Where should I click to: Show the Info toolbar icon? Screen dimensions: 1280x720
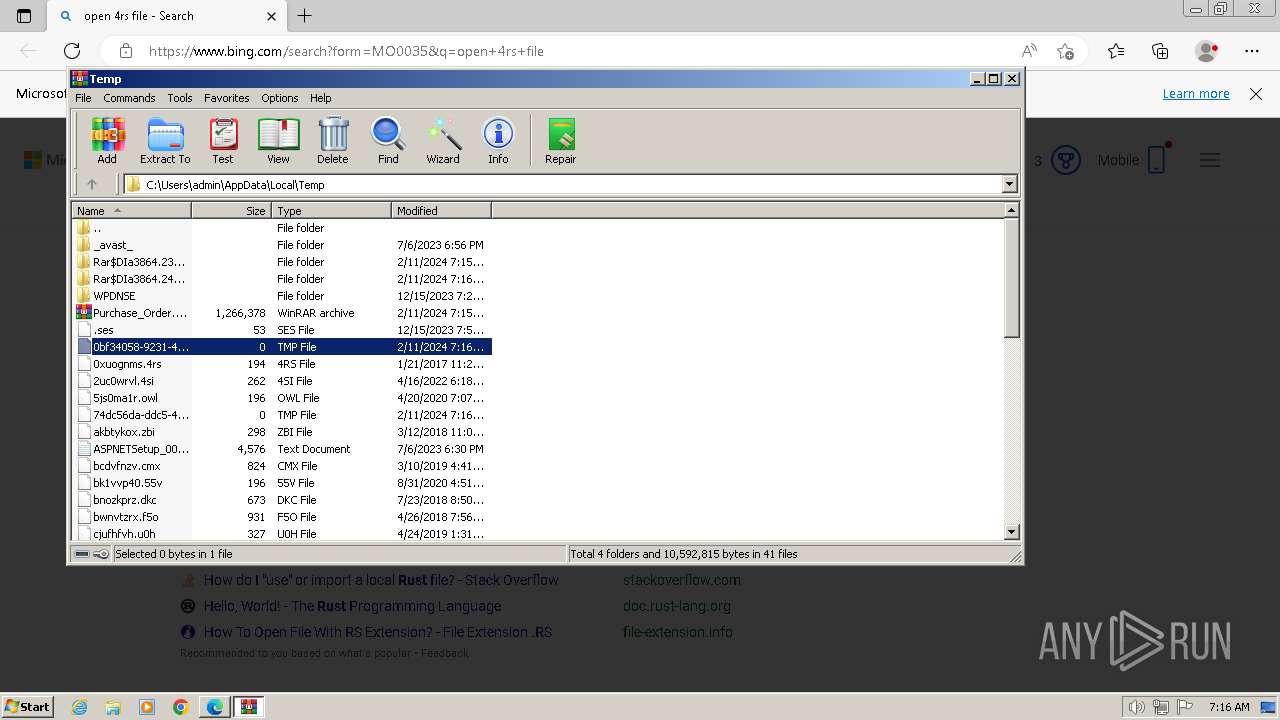498,140
